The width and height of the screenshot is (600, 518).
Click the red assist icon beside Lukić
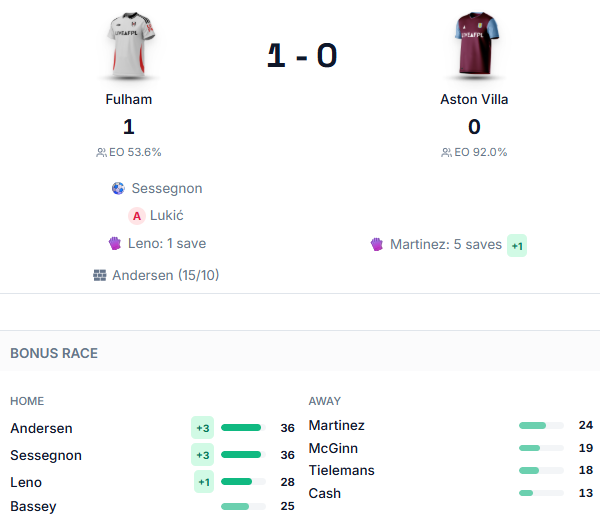pyautogui.click(x=137, y=215)
